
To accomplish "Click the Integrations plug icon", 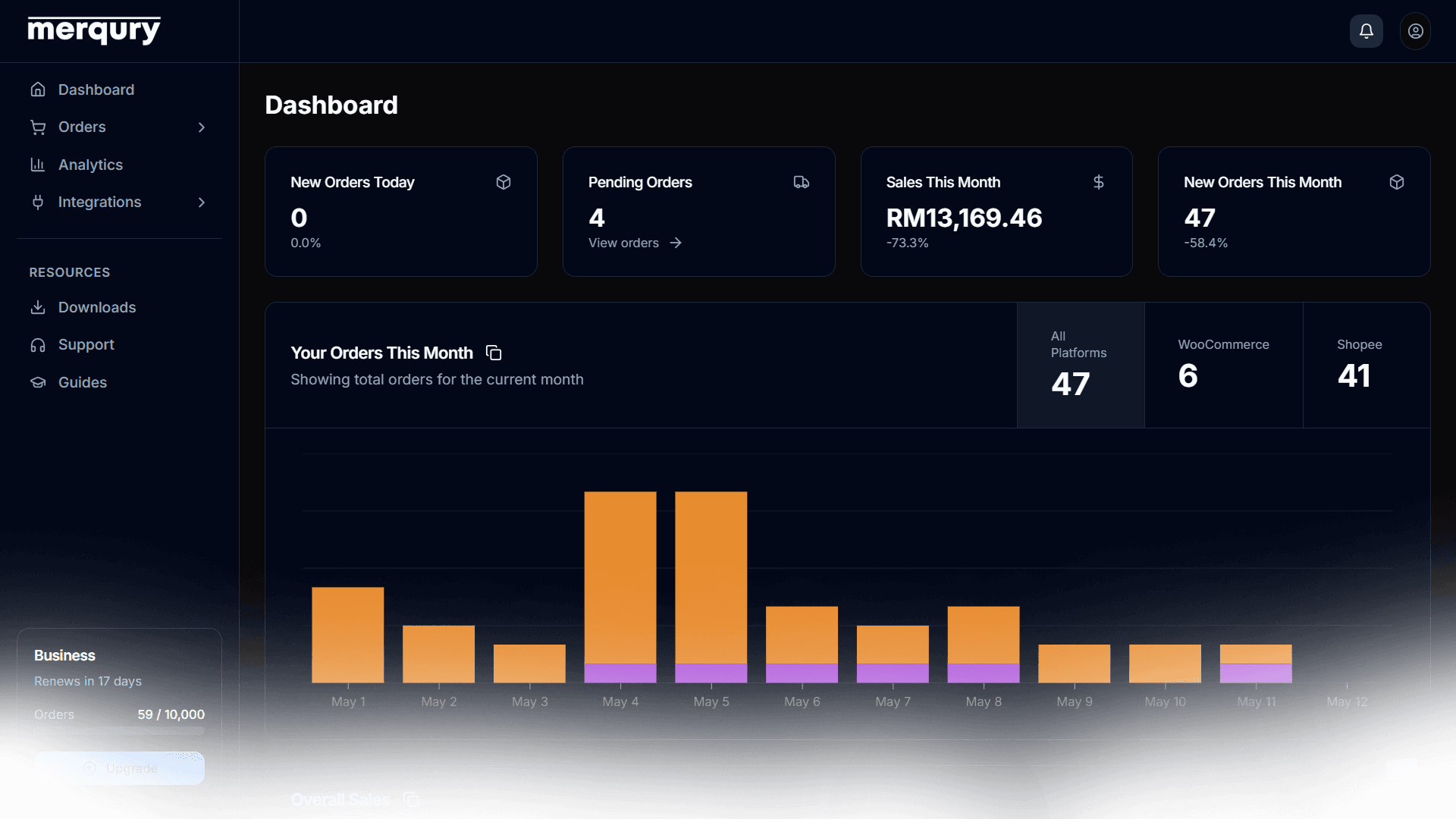I will (x=38, y=202).
